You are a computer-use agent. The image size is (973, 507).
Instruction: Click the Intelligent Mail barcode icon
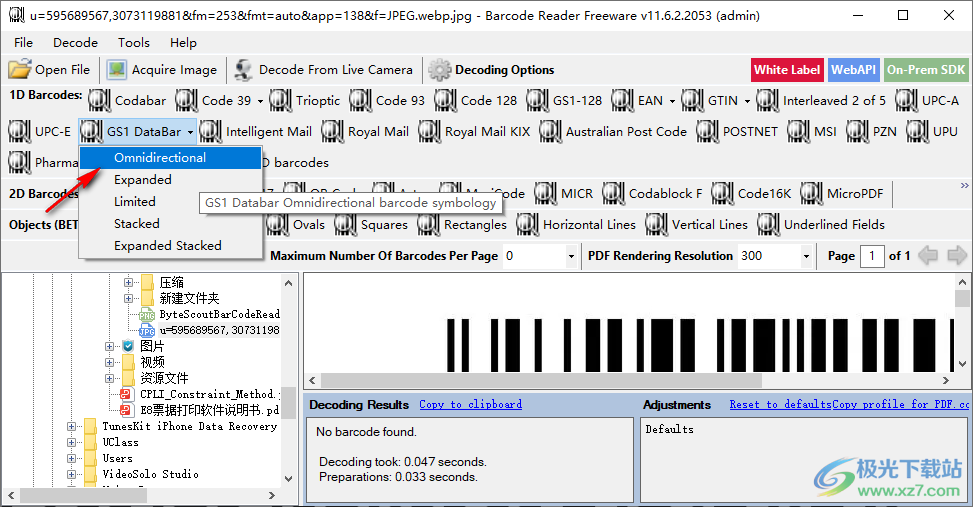(210, 132)
